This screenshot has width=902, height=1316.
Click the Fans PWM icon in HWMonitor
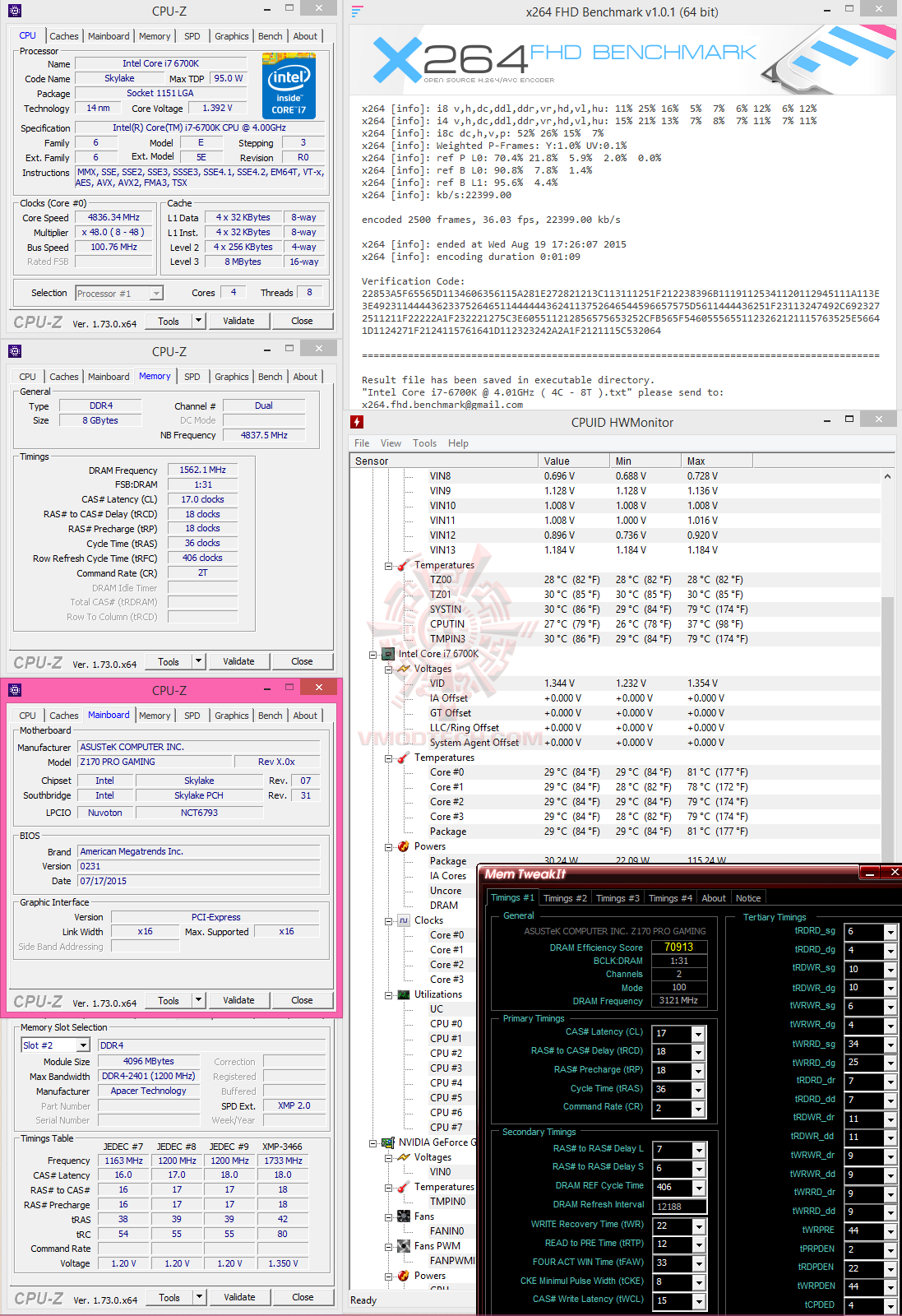(404, 1246)
